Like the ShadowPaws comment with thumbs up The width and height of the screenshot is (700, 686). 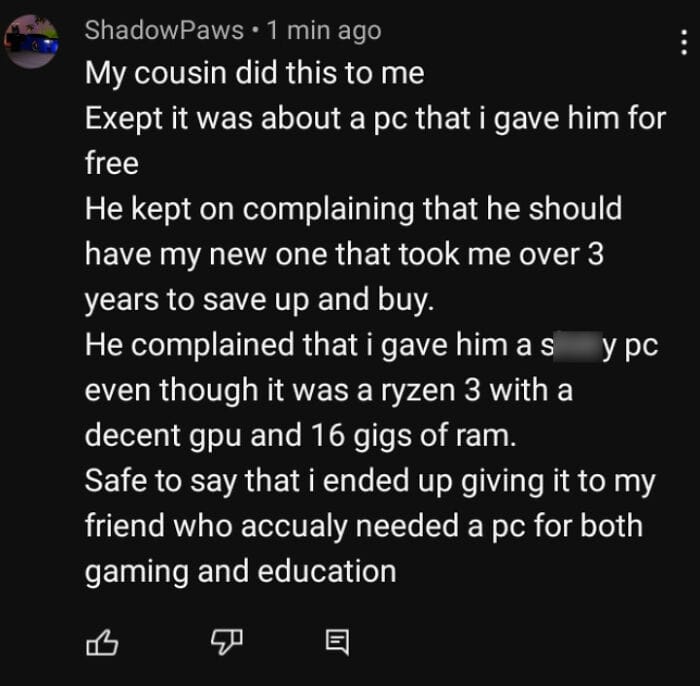(x=102, y=642)
